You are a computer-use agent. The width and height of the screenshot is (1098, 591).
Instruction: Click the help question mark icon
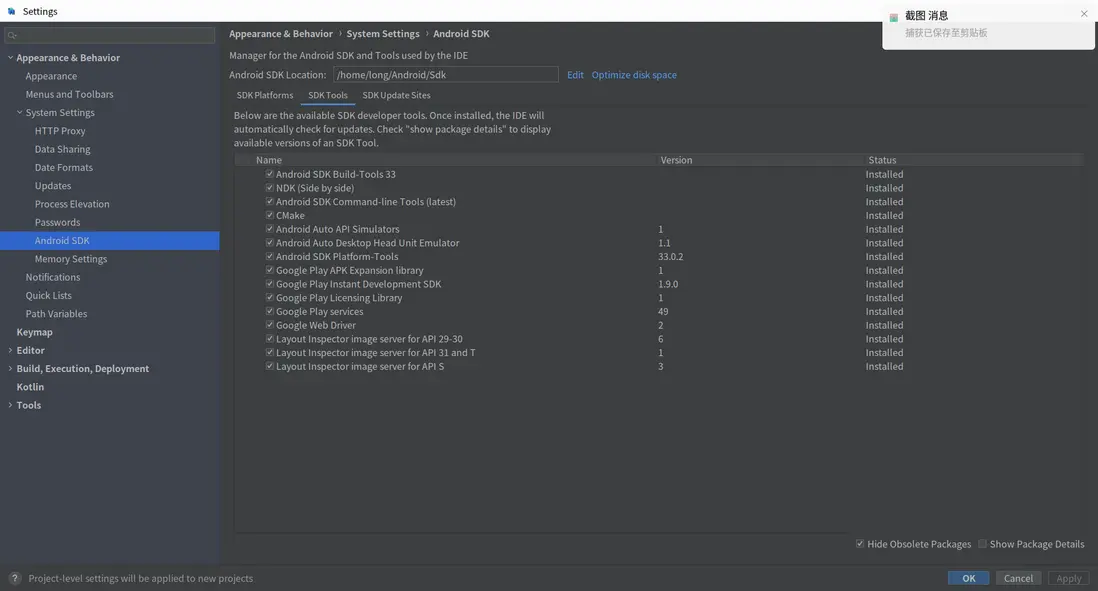tap(14, 578)
